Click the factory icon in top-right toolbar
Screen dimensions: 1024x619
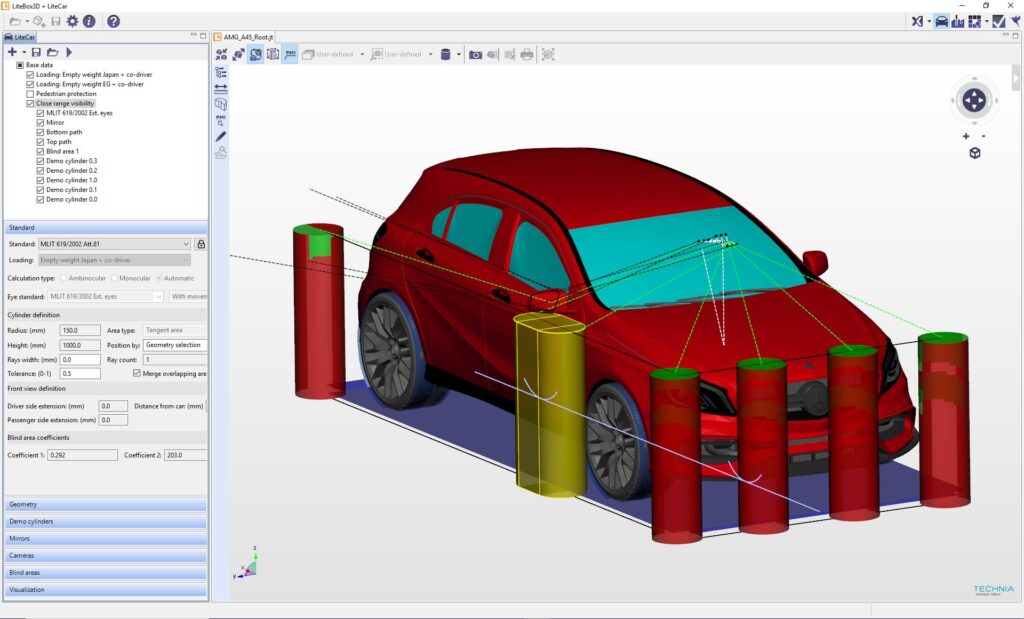957,22
